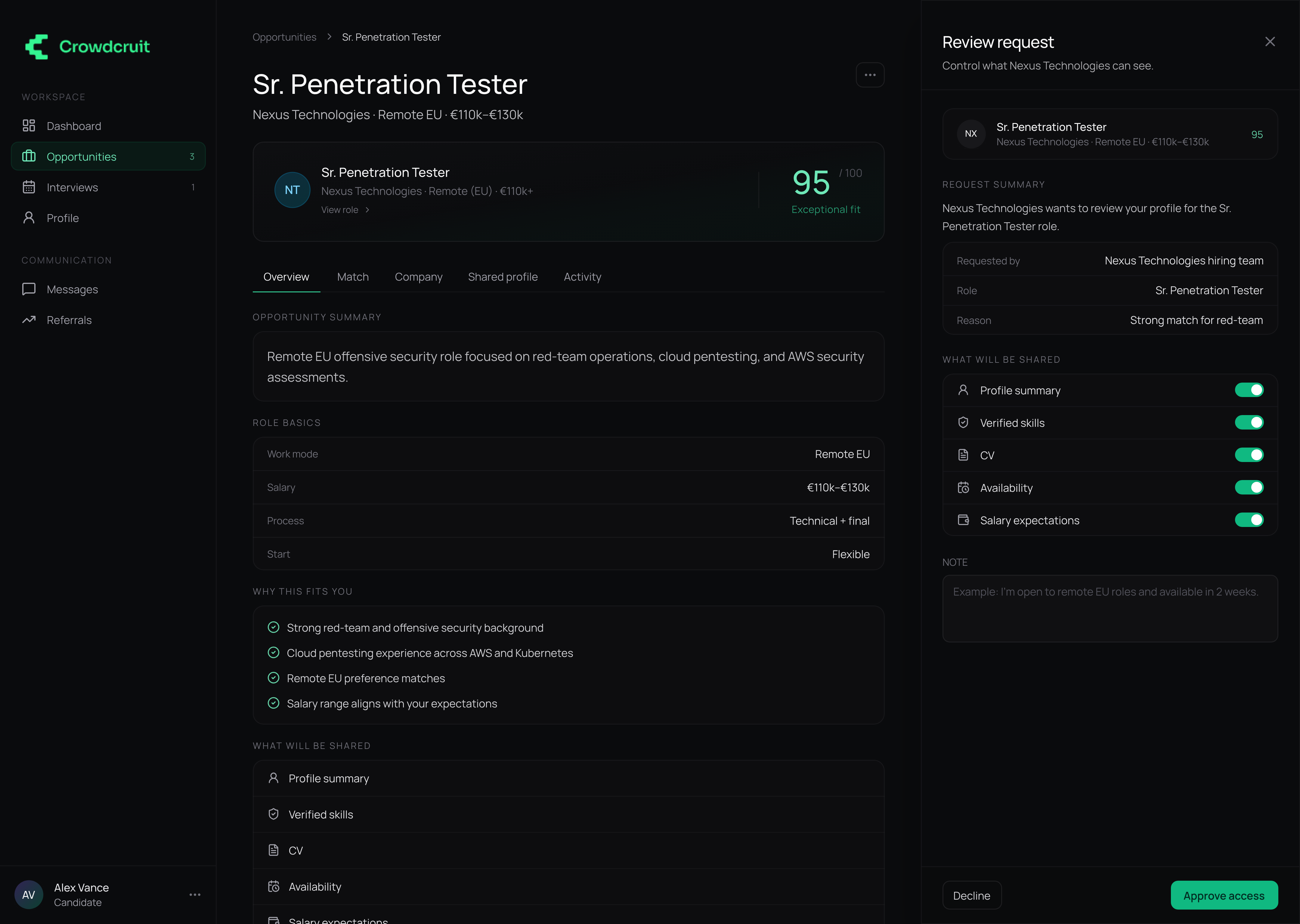
Task: Click check icon beside Salary range aligns
Action: pos(273,703)
